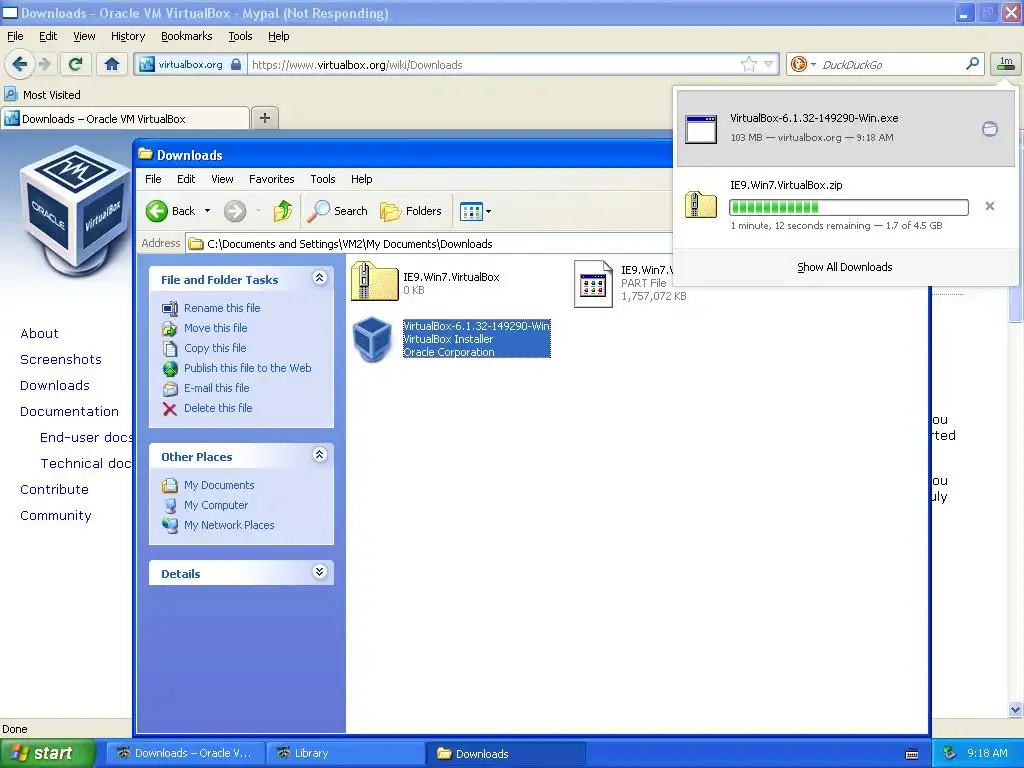Open Screenshots link on VirtualBox sidebar
Screen dimensions: 1024x768
tap(61, 359)
